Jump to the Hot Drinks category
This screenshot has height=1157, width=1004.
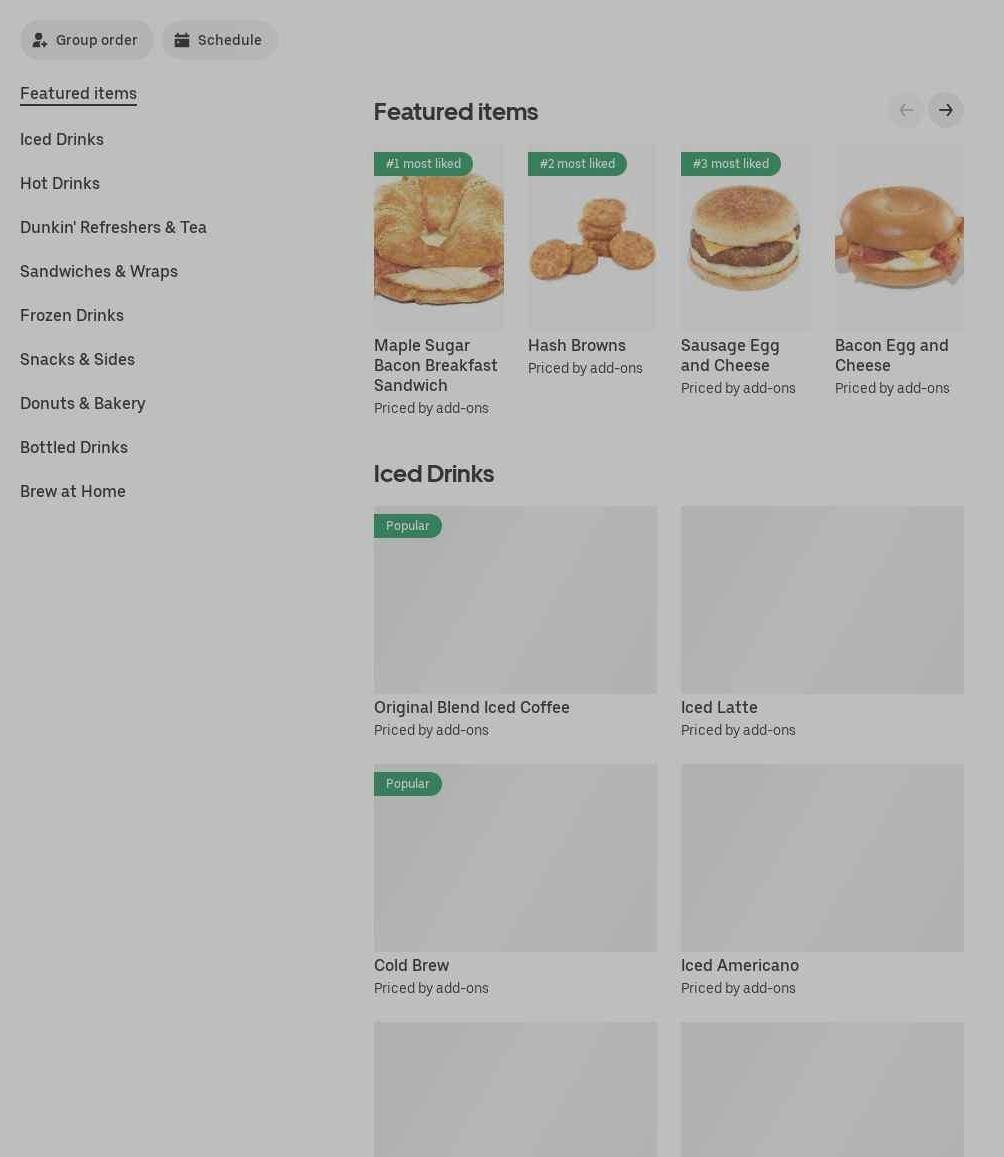click(60, 183)
